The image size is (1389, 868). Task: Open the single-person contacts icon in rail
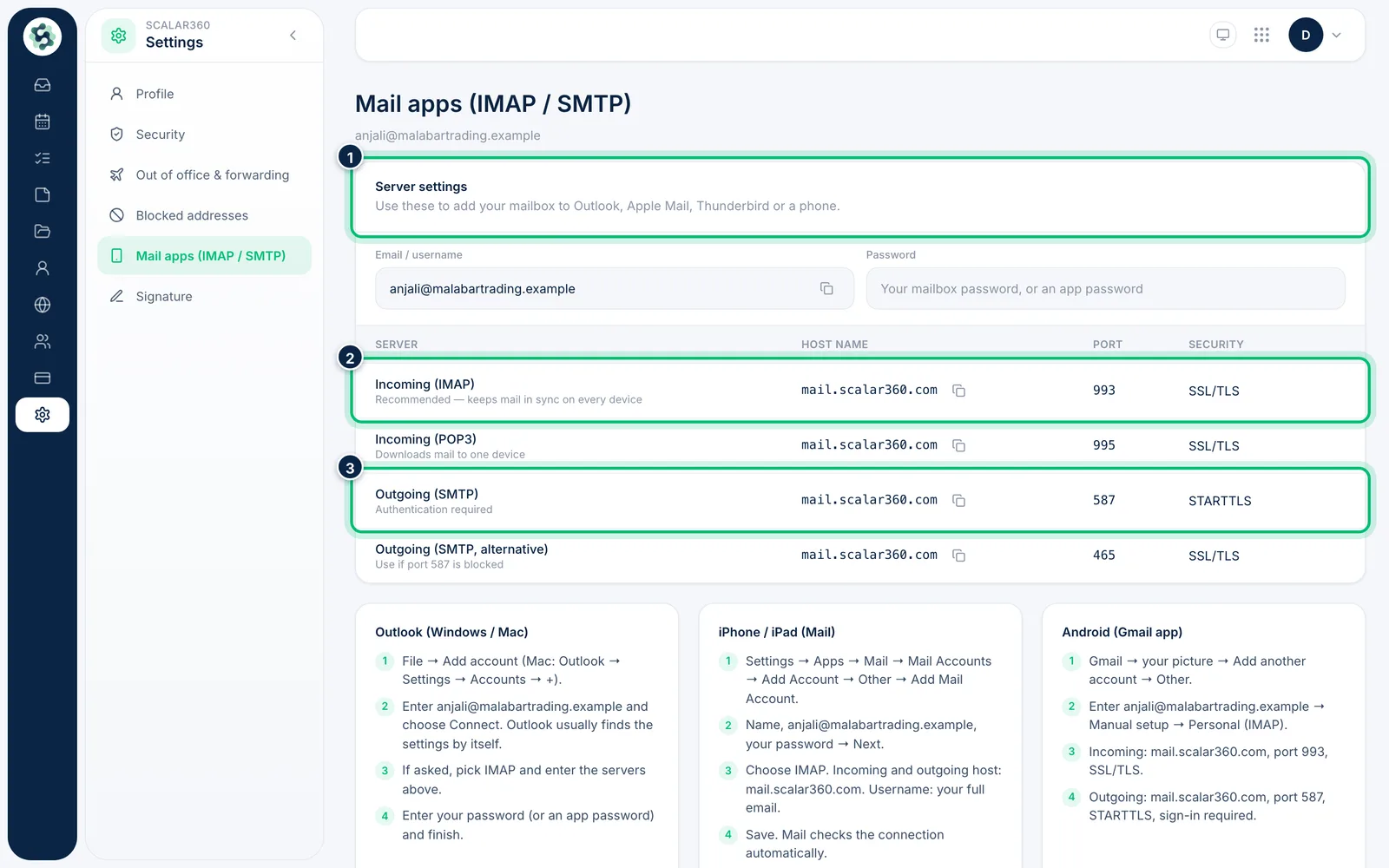click(43, 268)
